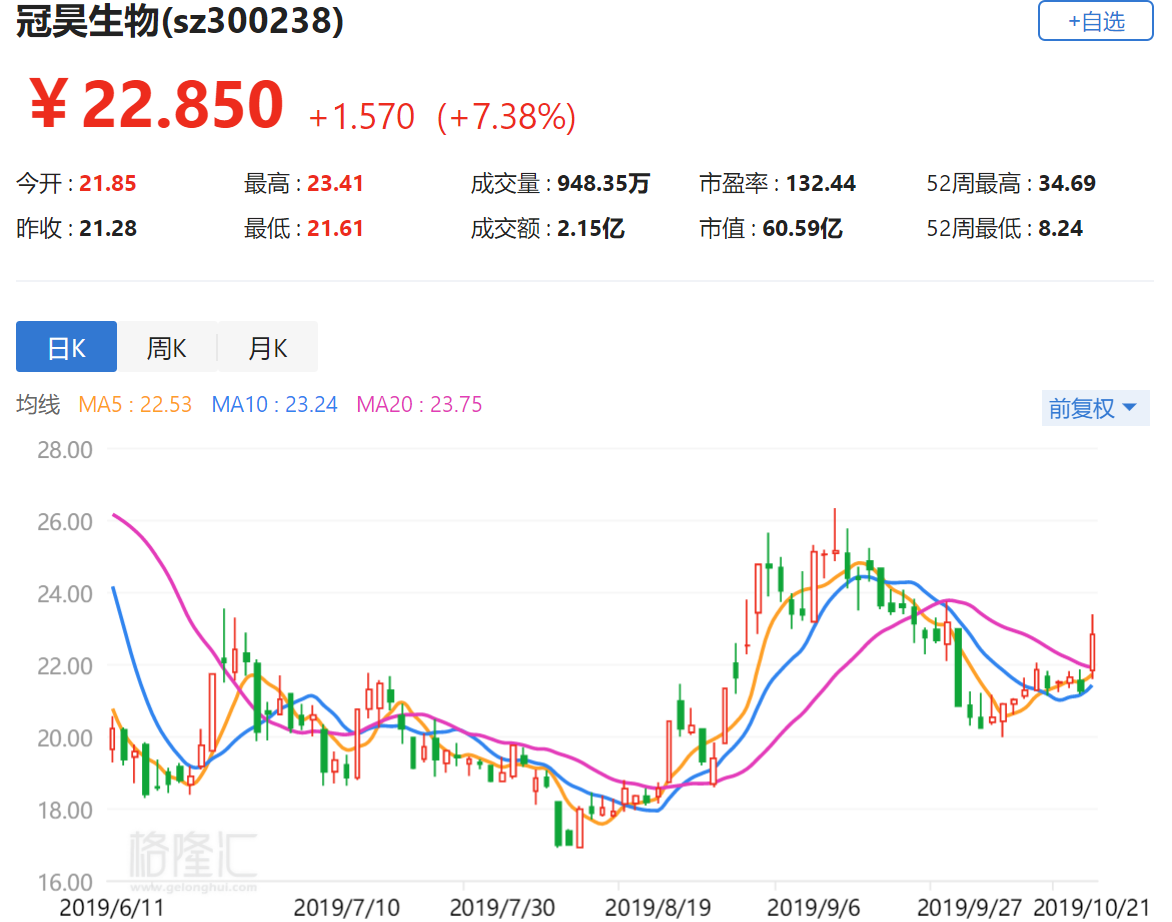Click the 2019/9/6 date axis label

pos(813,908)
